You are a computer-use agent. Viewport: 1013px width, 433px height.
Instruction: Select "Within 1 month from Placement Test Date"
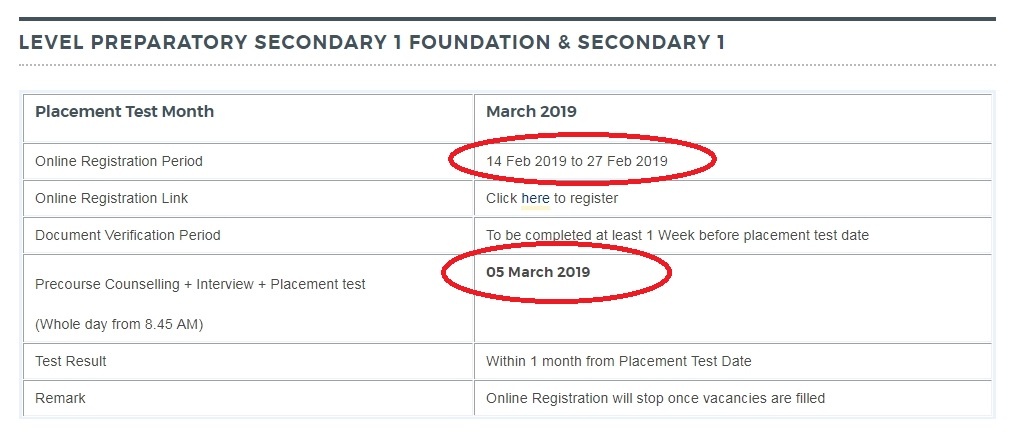coord(618,361)
